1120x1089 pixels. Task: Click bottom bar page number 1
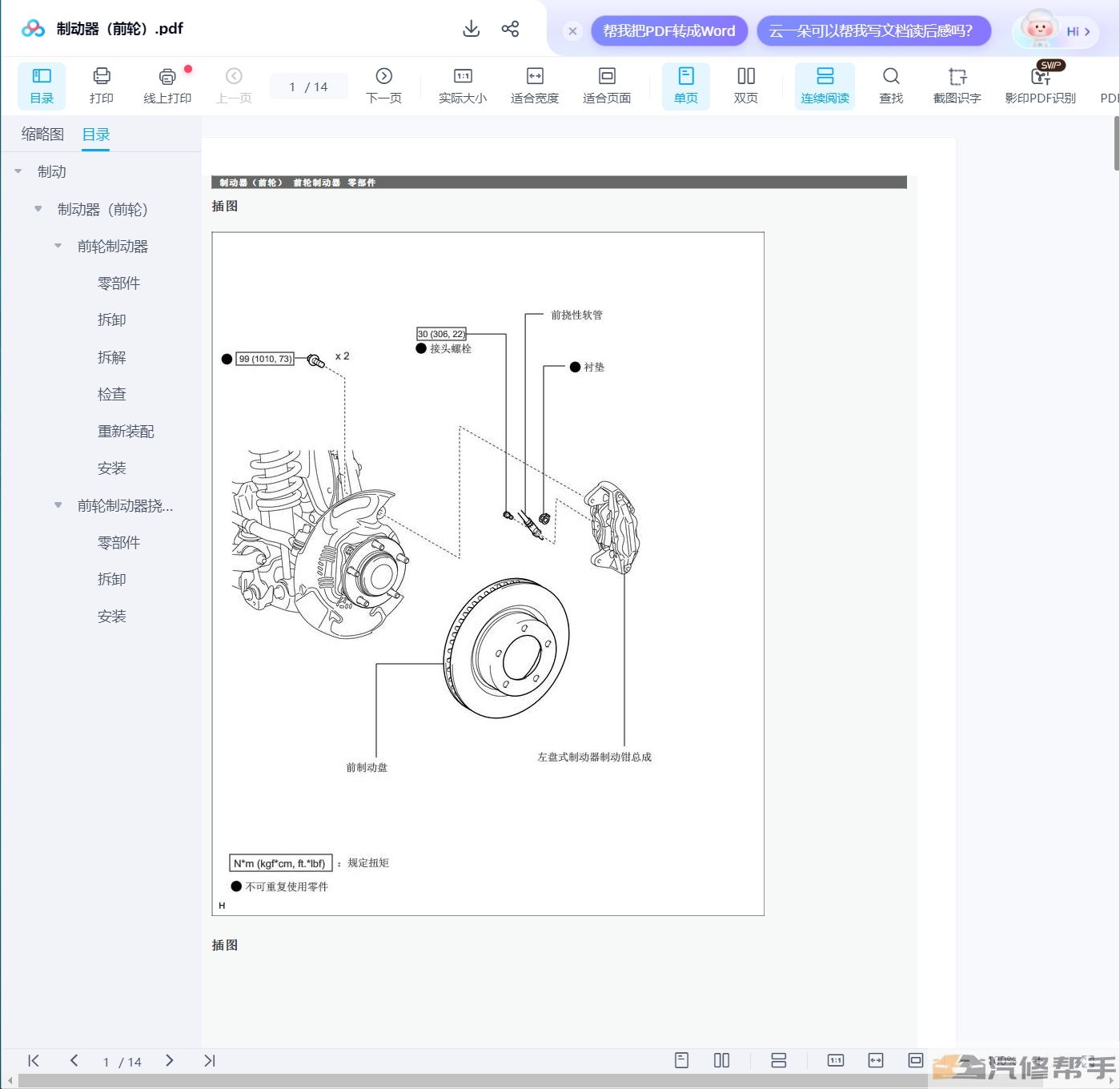pos(106,1062)
